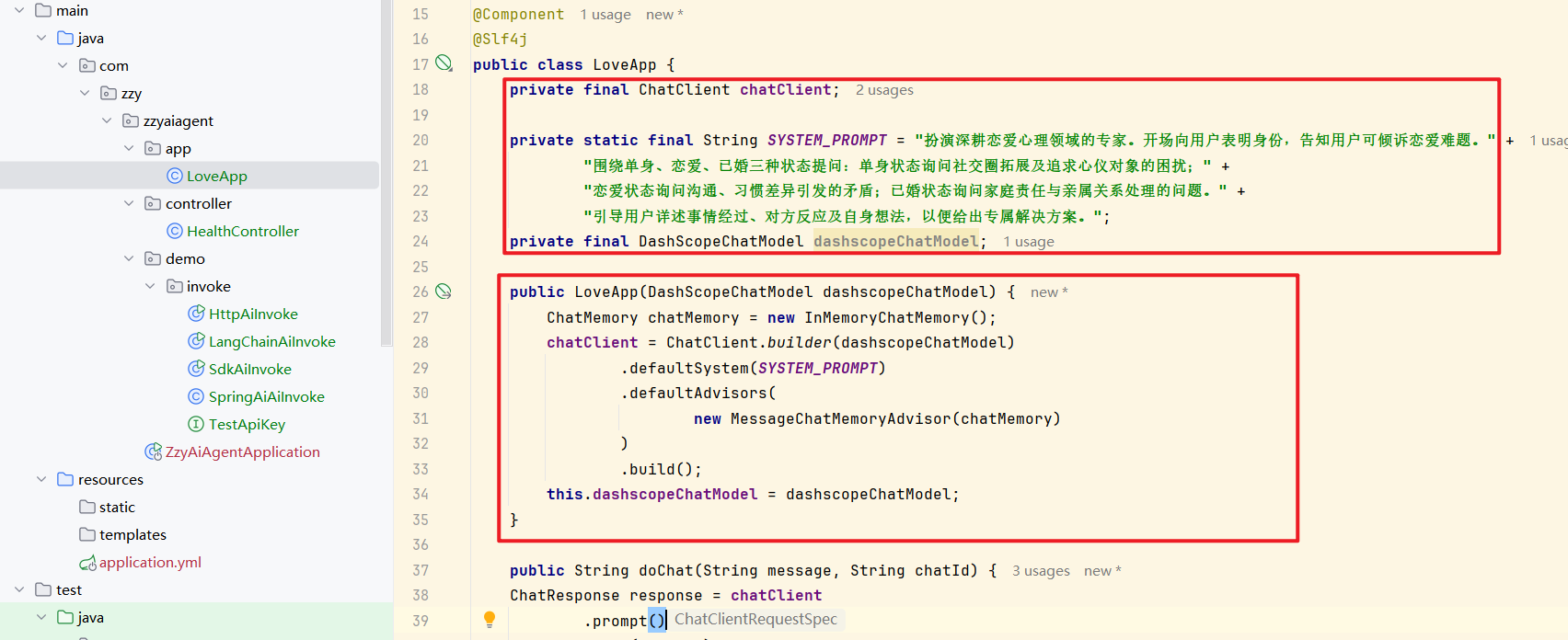Click the application.yml config file icon
Viewport: 1568px width, 640px height.
pos(87,562)
